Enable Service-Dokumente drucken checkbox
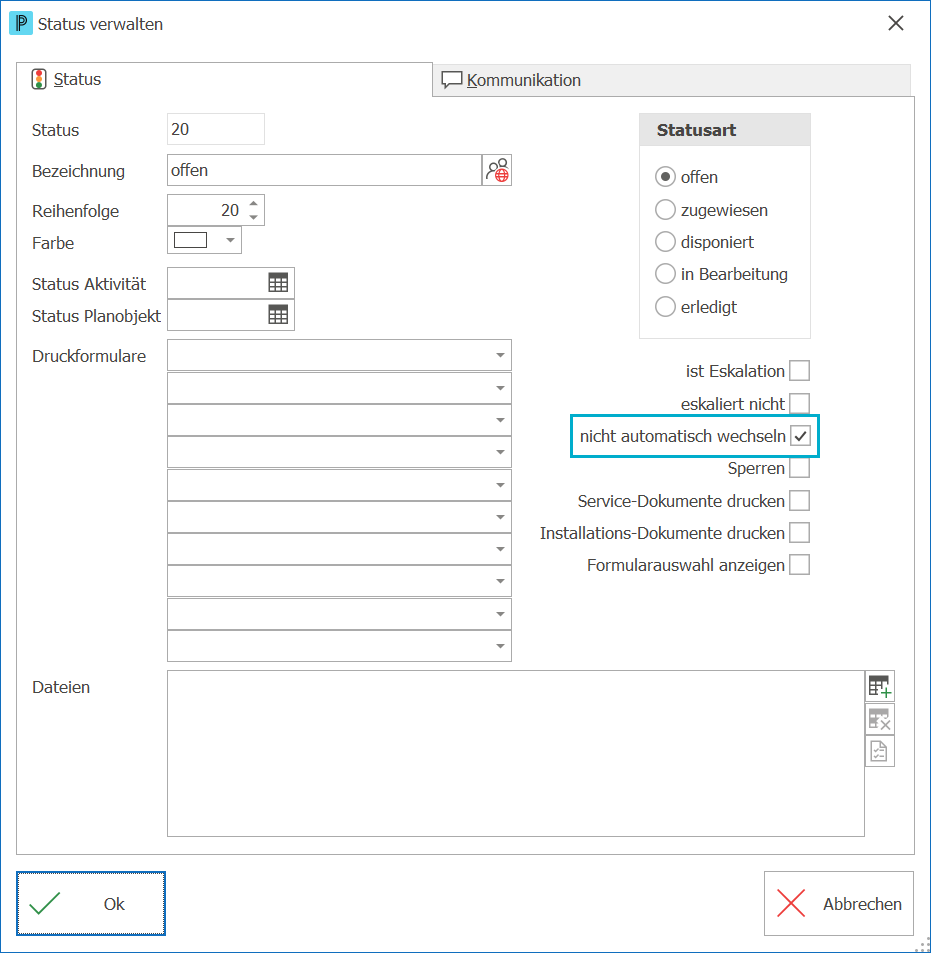This screenshot has width=931, height=953. tap(800, 501)
